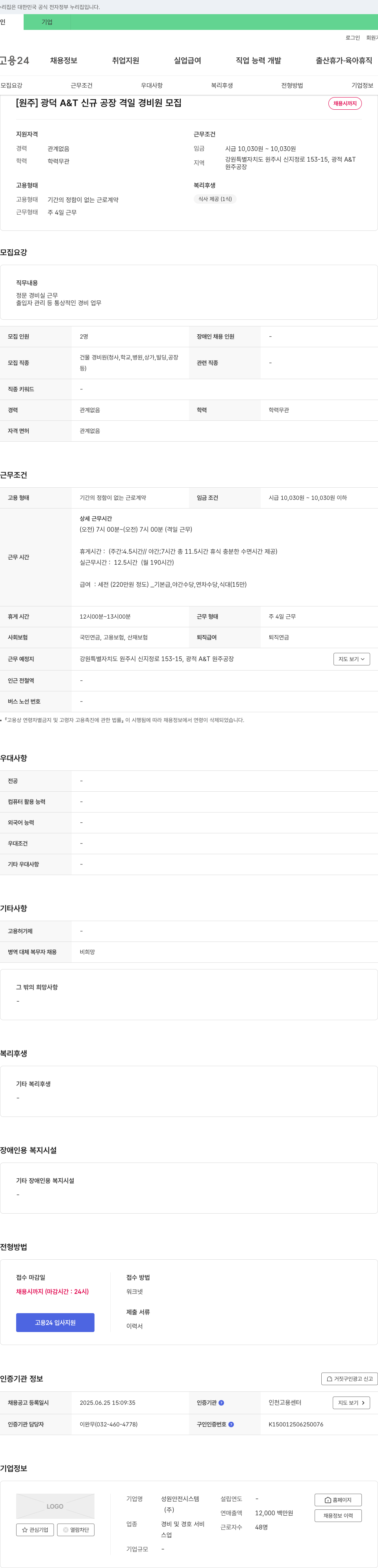Image resolution: width=378 pixels, height=1568 pixels.
Task: Open the 취업지원 menu
Action: pyautogui.click(x=126, y=60)
